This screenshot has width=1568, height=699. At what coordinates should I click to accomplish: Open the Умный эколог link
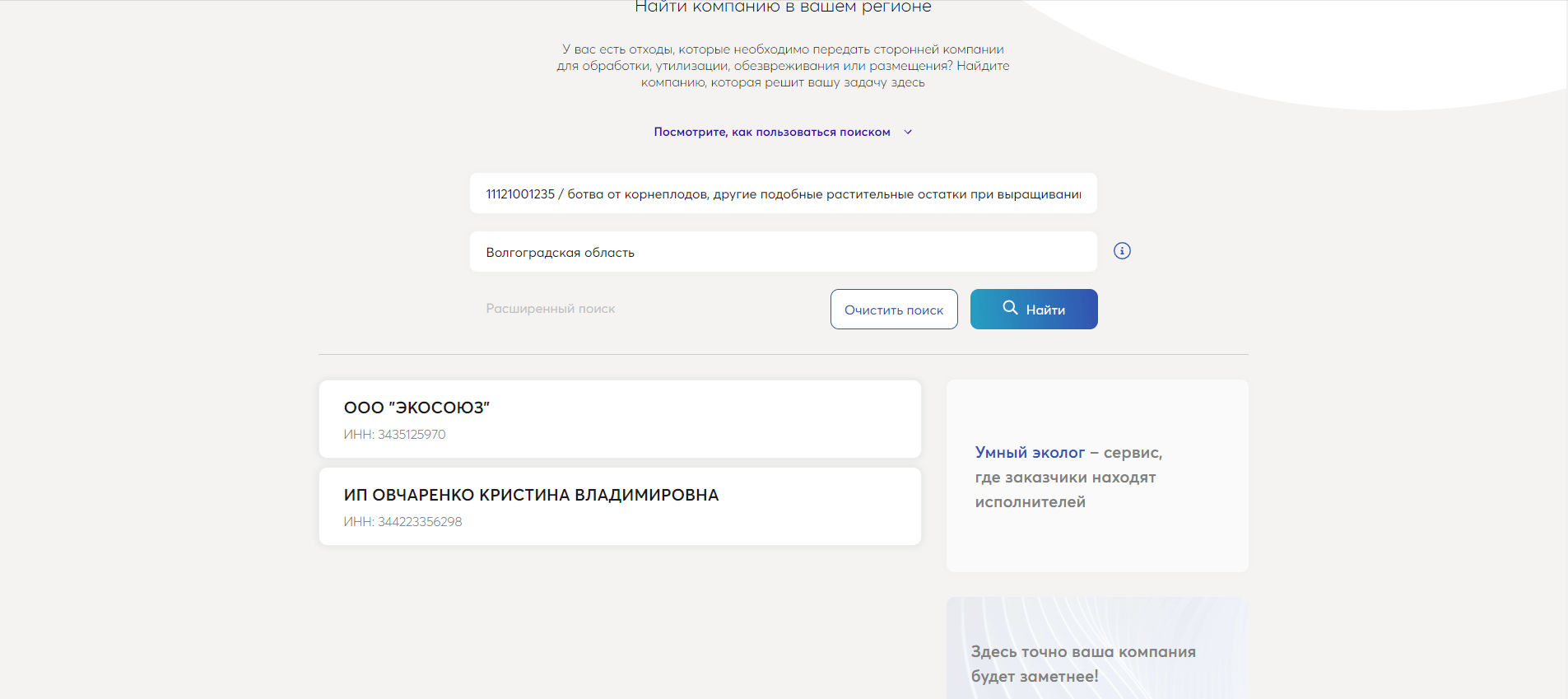(1030, 453)
